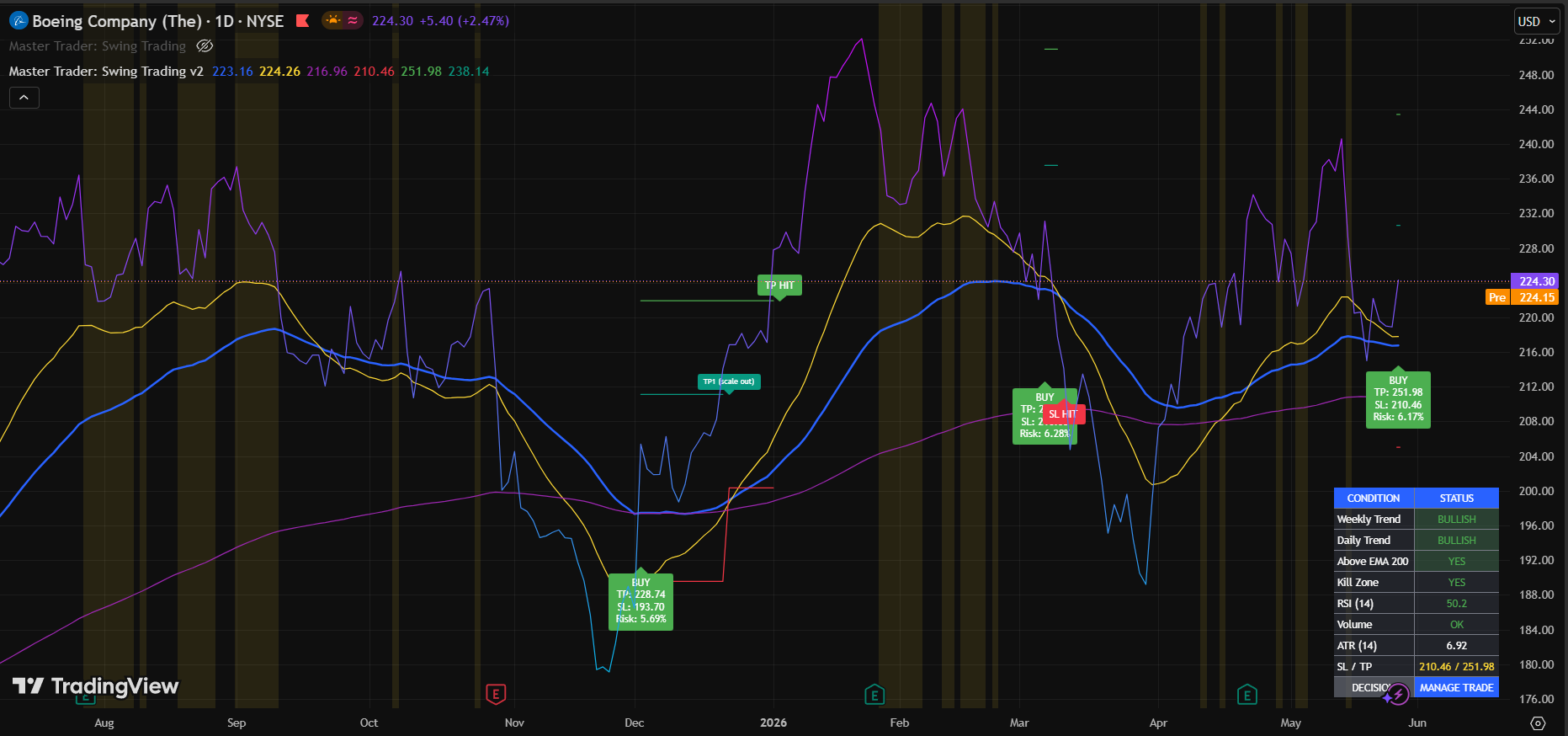The width and height of the screenshot is (1568, 736).
Task: Click the blue 223.16 indicator value
Action: tap(232, 72)
